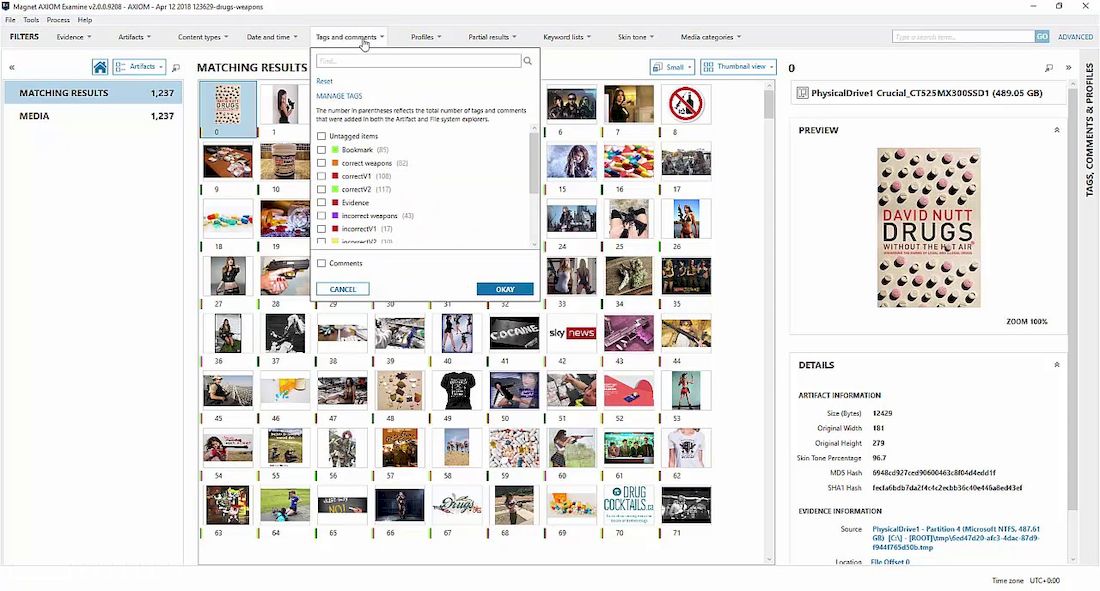Screen dimensions: 1100x591
Task: Open the PhysicalDrive1 source path link
Action: click(956, 538)
